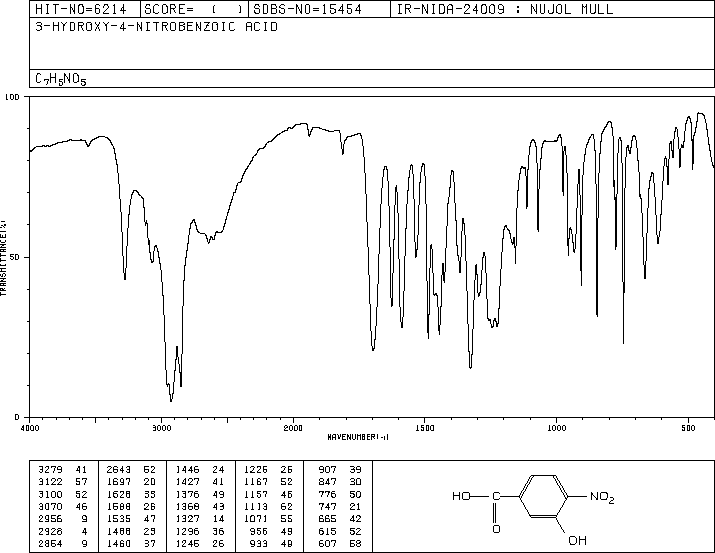Click the NO2 group in the structure
This screenshot has height=553, width=715.
click(602, 497)
